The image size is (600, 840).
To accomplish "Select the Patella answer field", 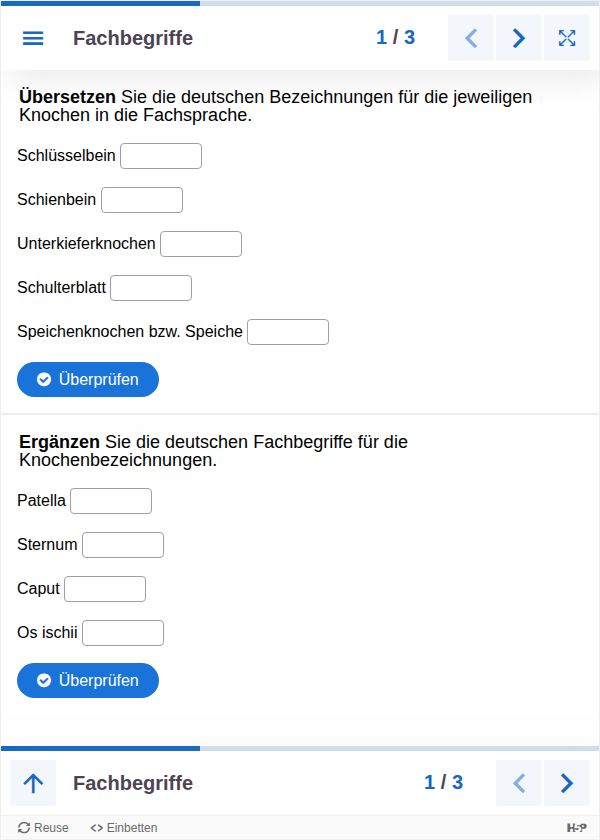I will (x=111, y=501).
